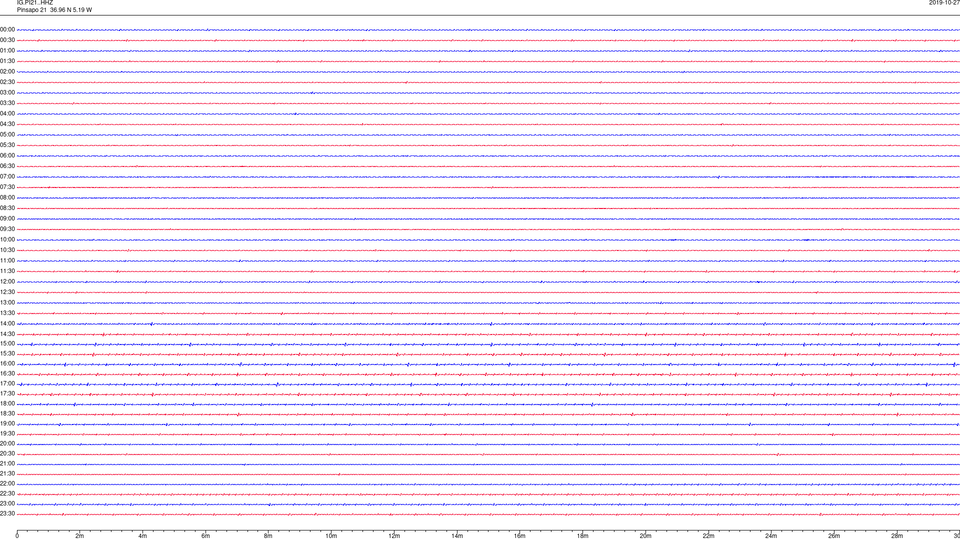This screenshot has width=960, height=540.
Task: Click the 10:30 time label
Action: tap(7, 250)
